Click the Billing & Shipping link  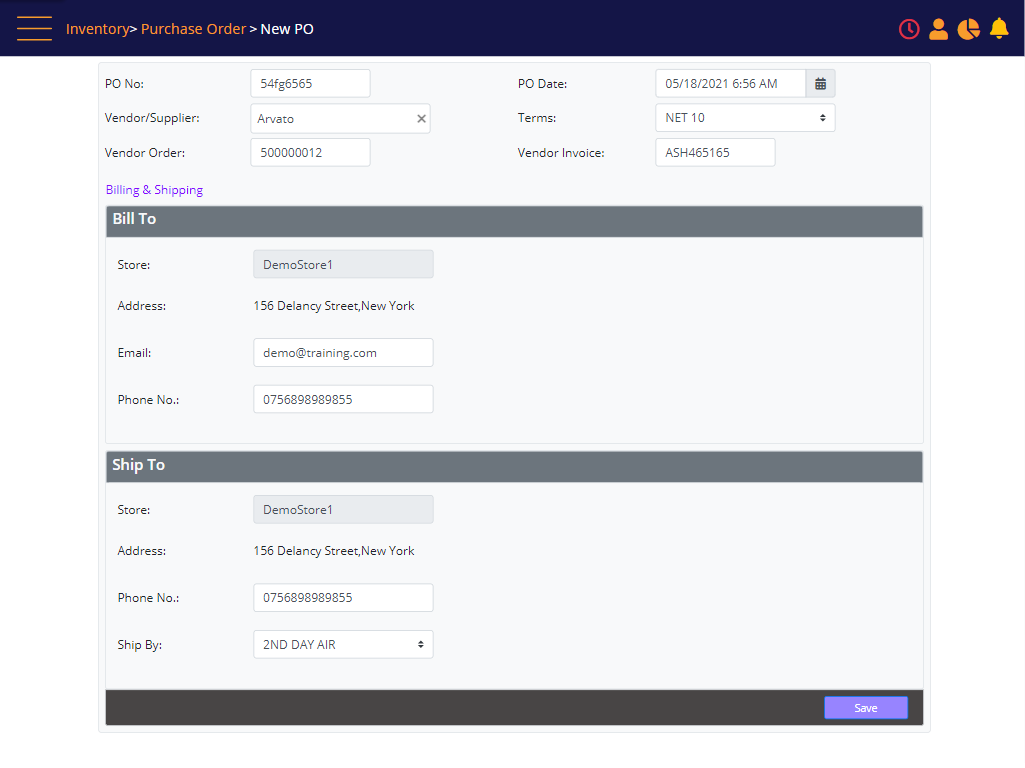pyautogui.click(x=154, y=190)
